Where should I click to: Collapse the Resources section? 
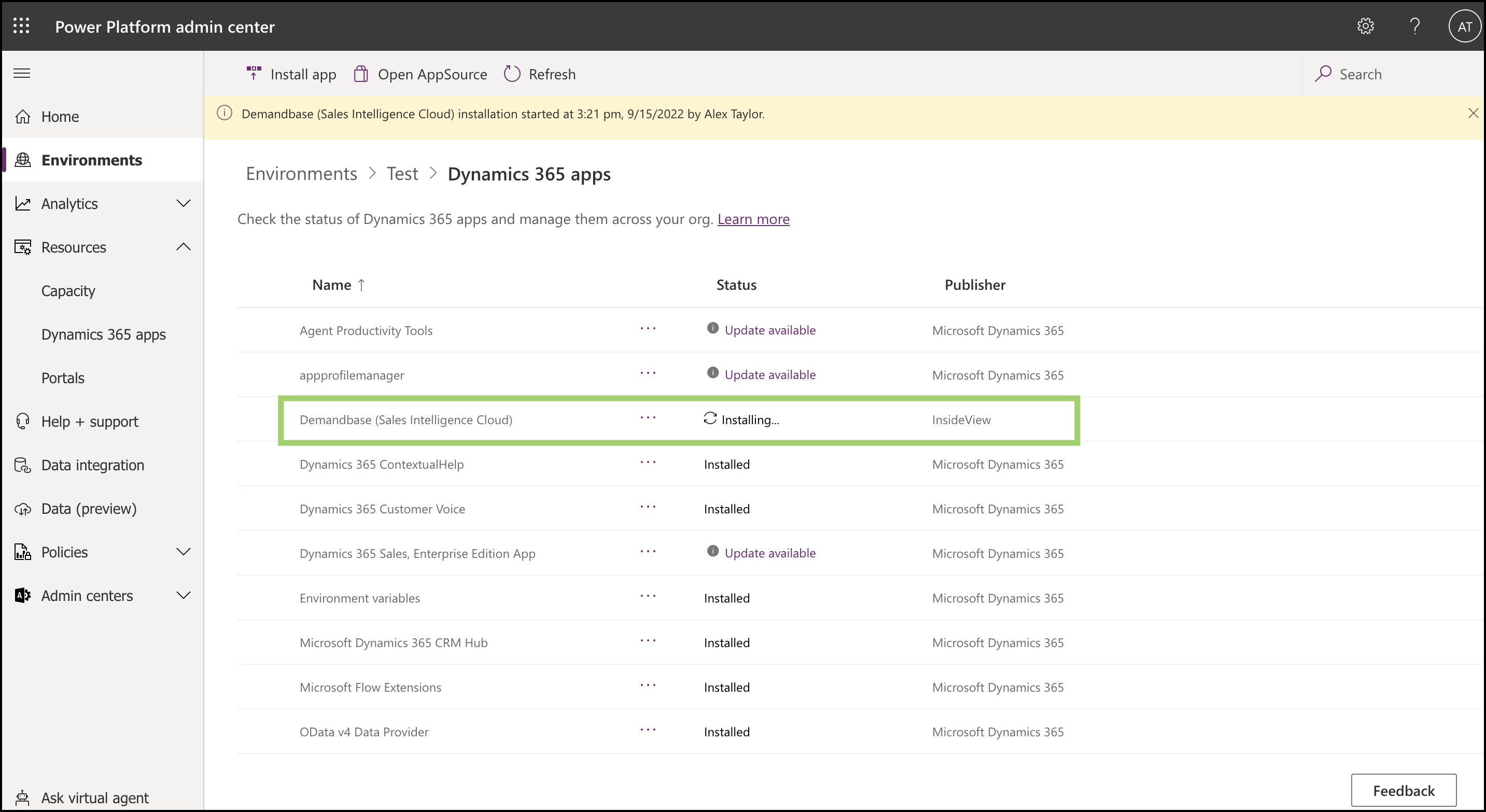coord(183,247)
